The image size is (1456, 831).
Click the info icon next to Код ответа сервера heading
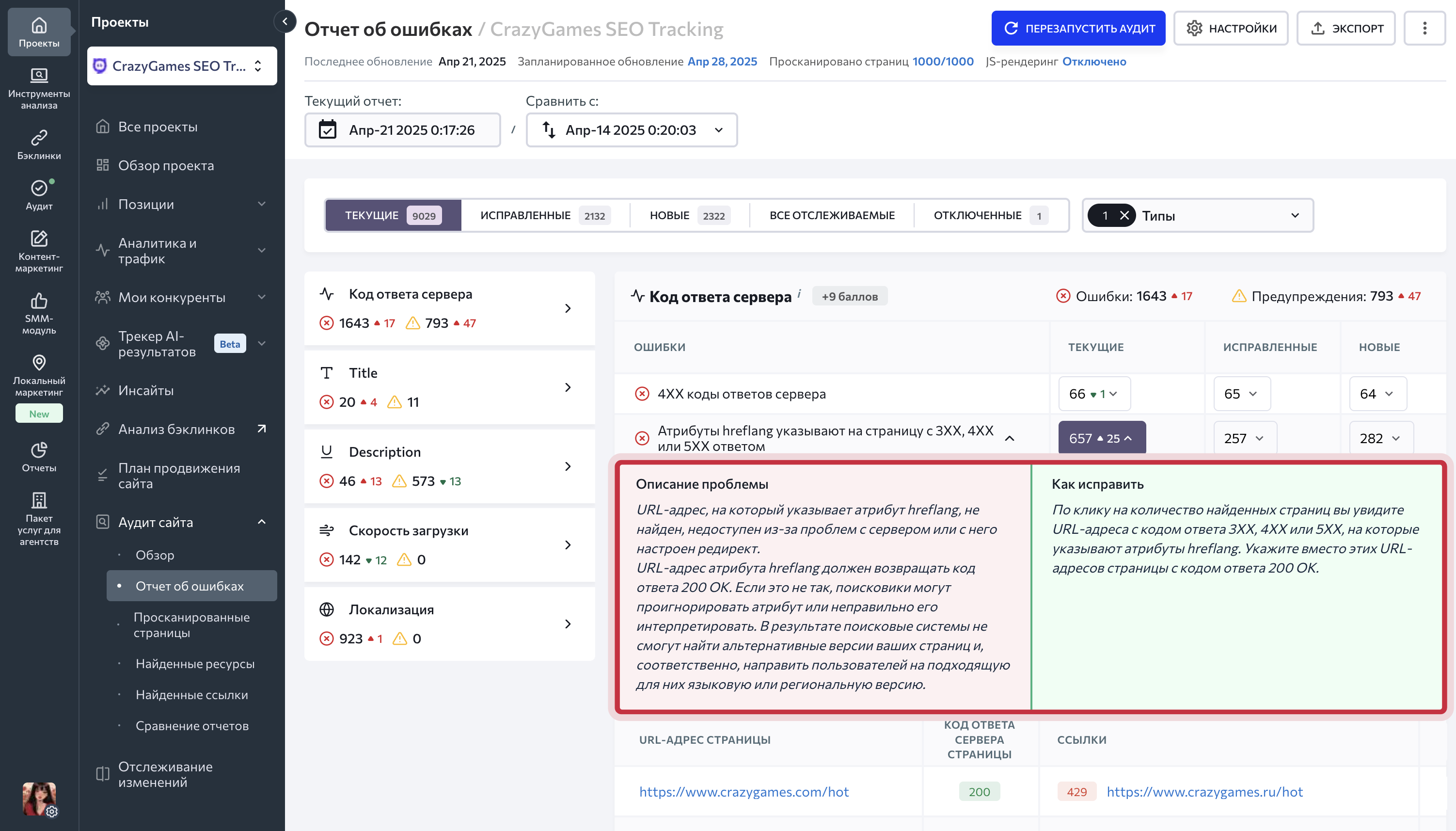click(799, 293)
